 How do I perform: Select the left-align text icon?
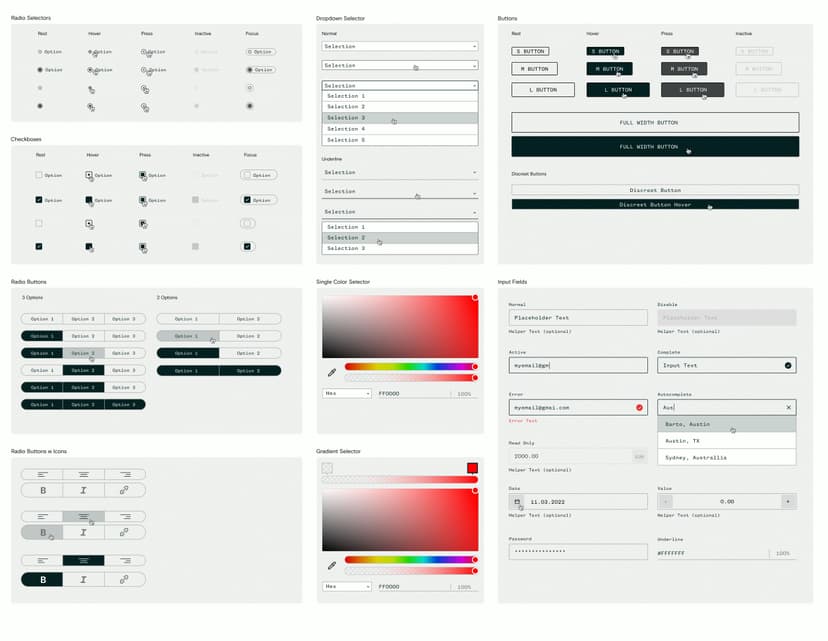click(41, 473)
